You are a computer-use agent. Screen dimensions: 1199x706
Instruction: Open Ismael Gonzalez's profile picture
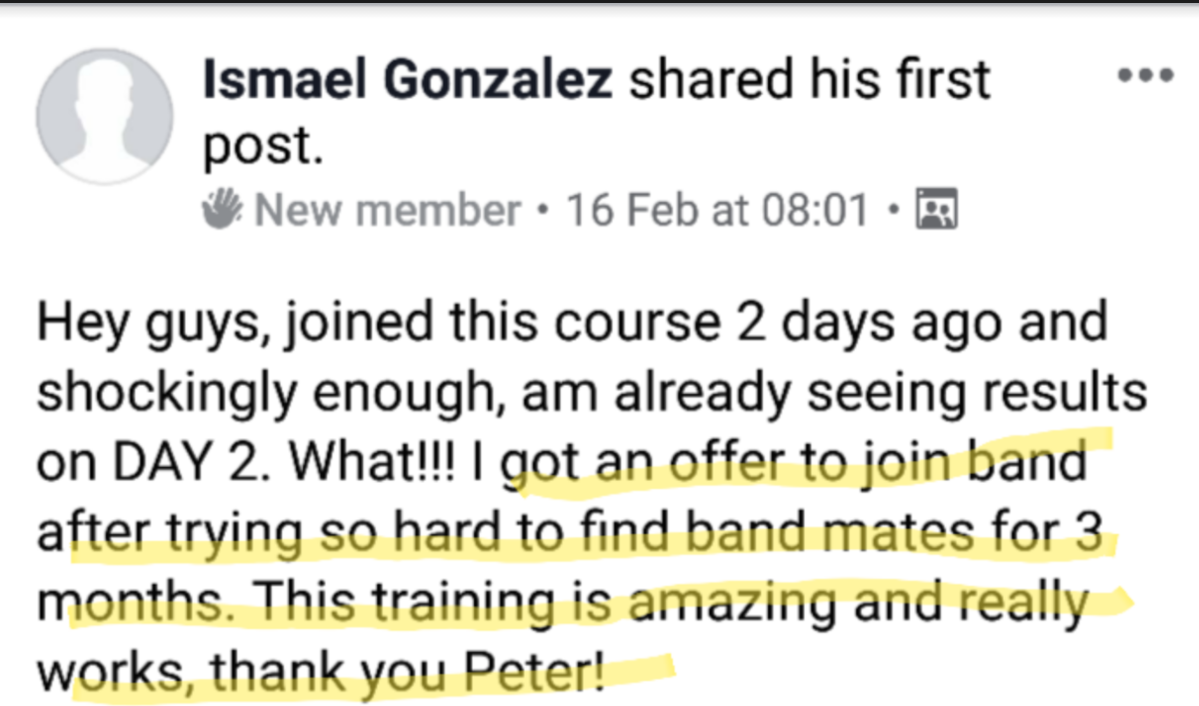tap(104, 116)
